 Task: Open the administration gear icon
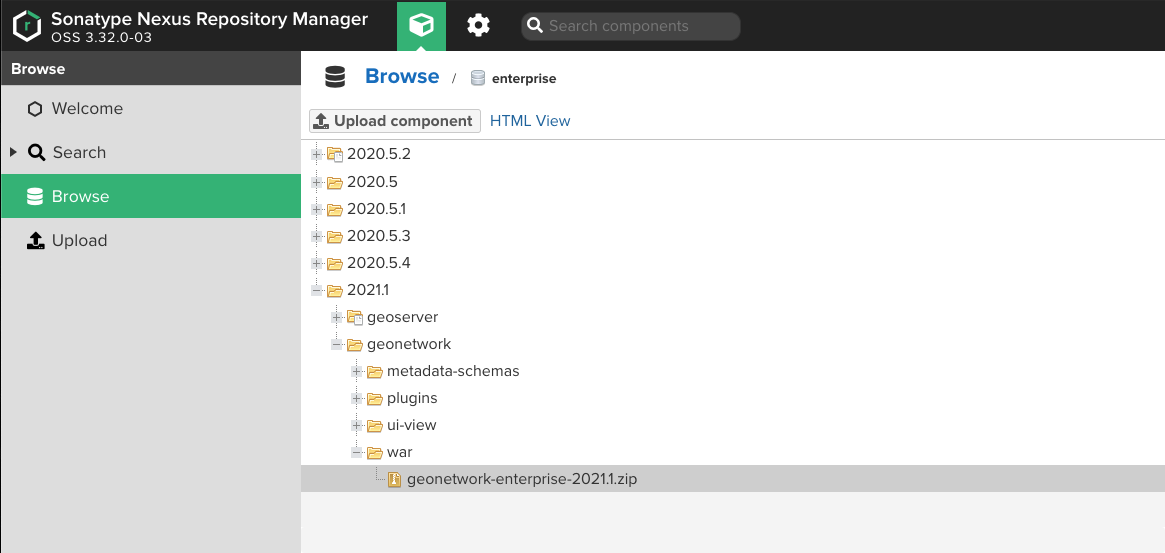(x=478, y=26)
